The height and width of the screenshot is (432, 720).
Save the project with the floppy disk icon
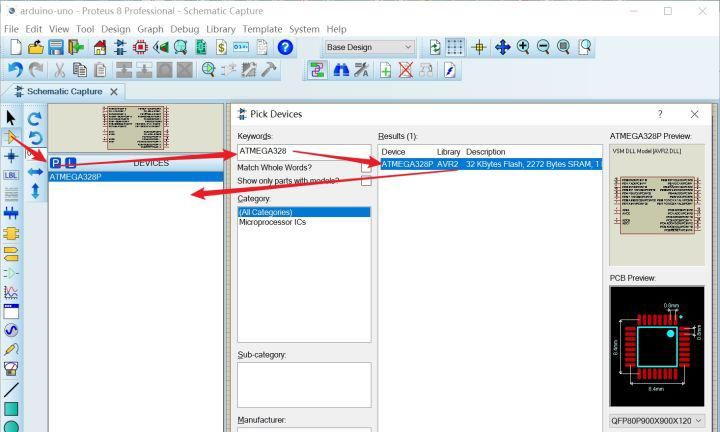click(x=56, y=47)
